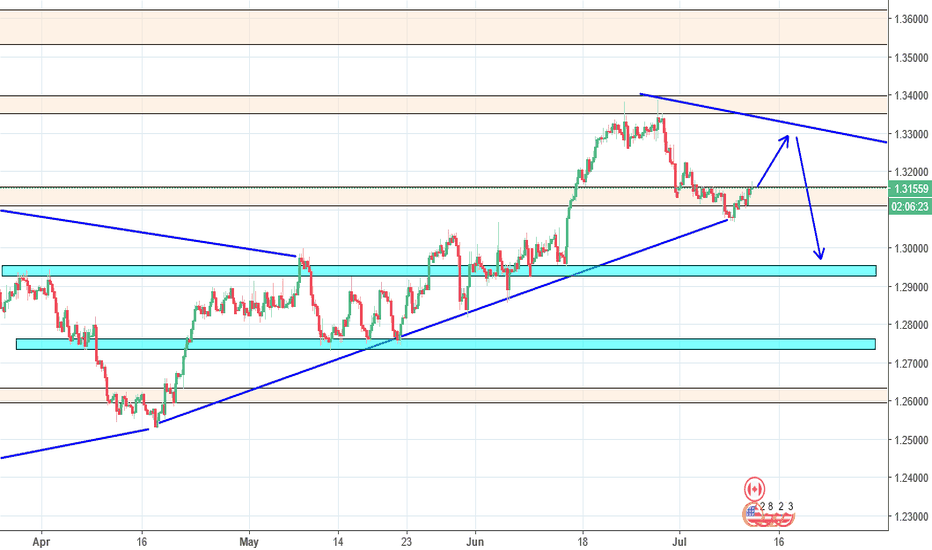
Task: Click the Jun date label on time axis
Action: coord(475,542)
